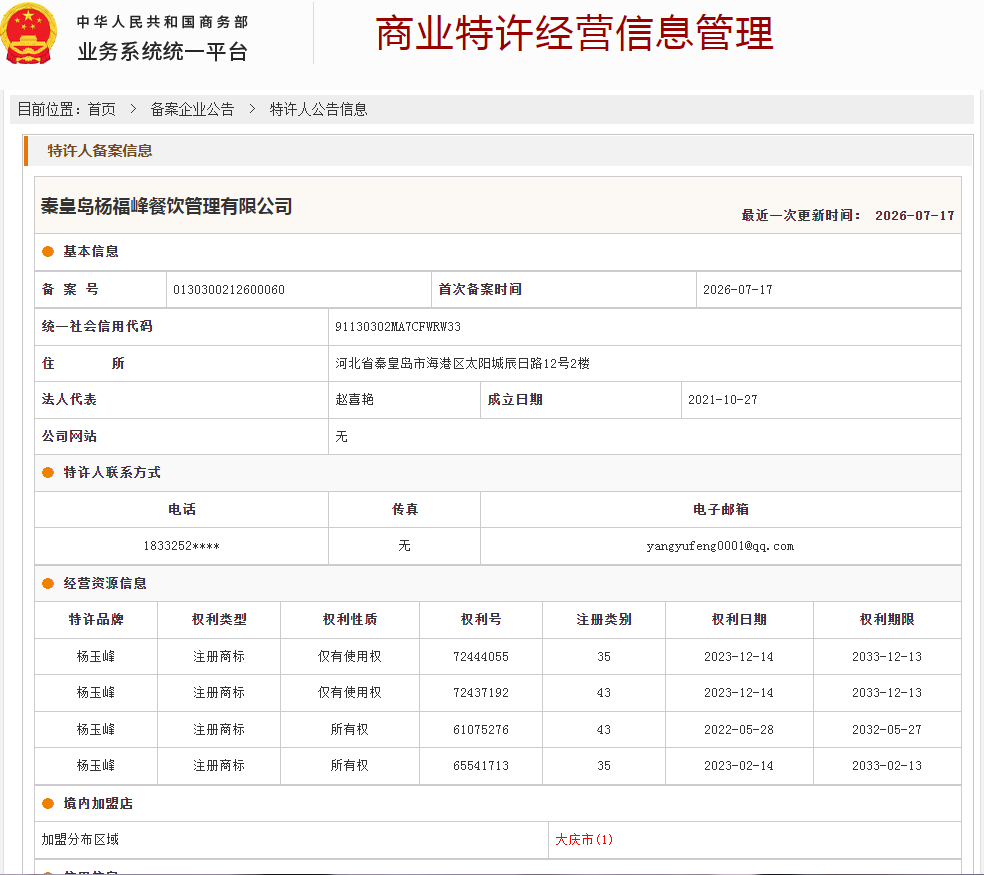Click the rights number 72437192

pyautogui.click(x=481, y=693)
